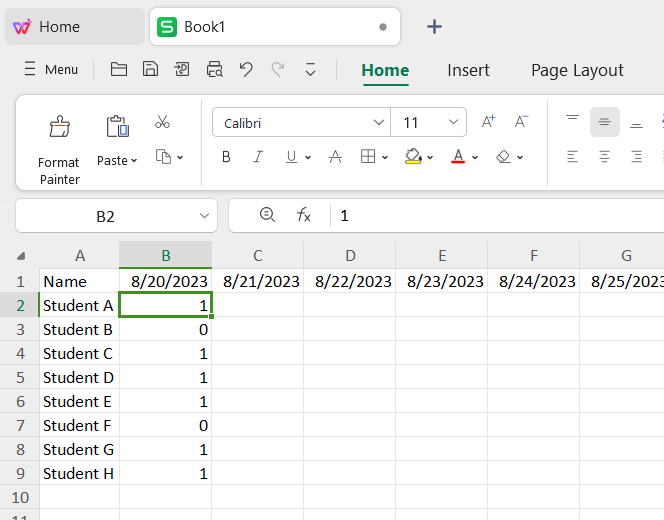Select column B header
This screenshot has height=520, width=664.
(166, 255)
